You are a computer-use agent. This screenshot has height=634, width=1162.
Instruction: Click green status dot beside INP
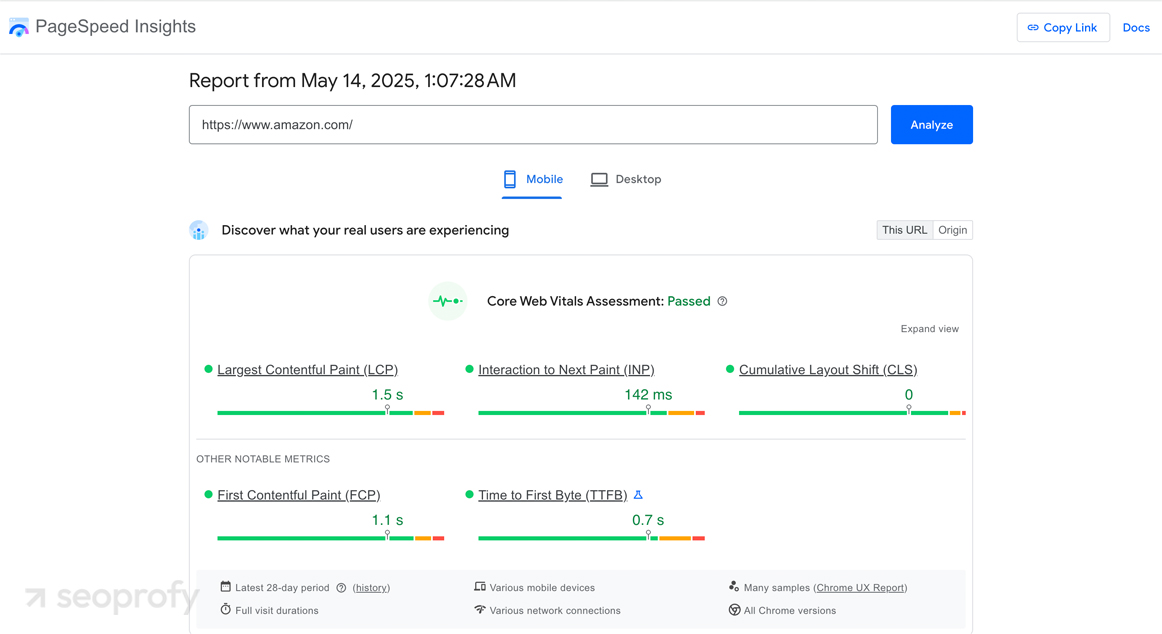(x=469, y=369)
